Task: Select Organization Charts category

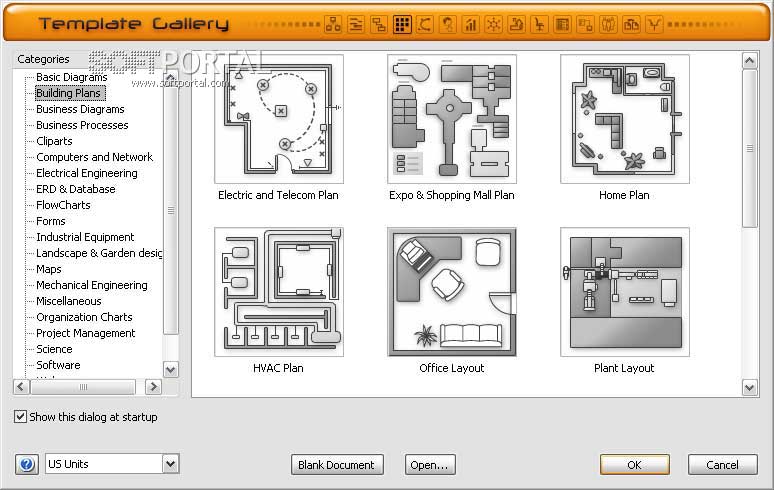Action: click(x=84, y=317)
